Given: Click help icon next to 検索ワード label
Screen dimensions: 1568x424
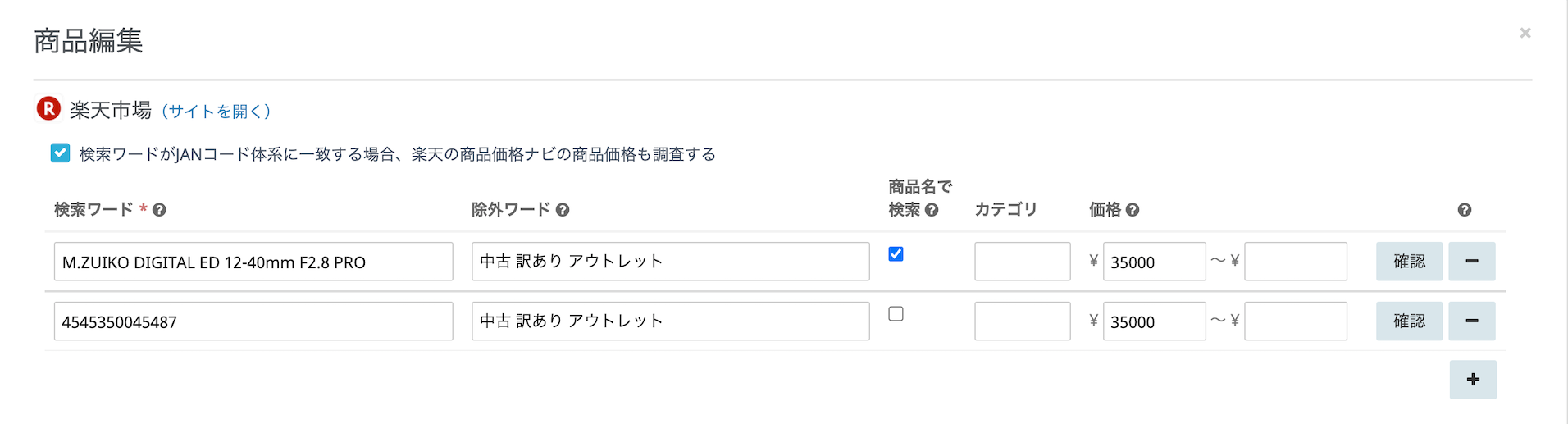Looking at the screenshot, I should [x=160, y=210].
